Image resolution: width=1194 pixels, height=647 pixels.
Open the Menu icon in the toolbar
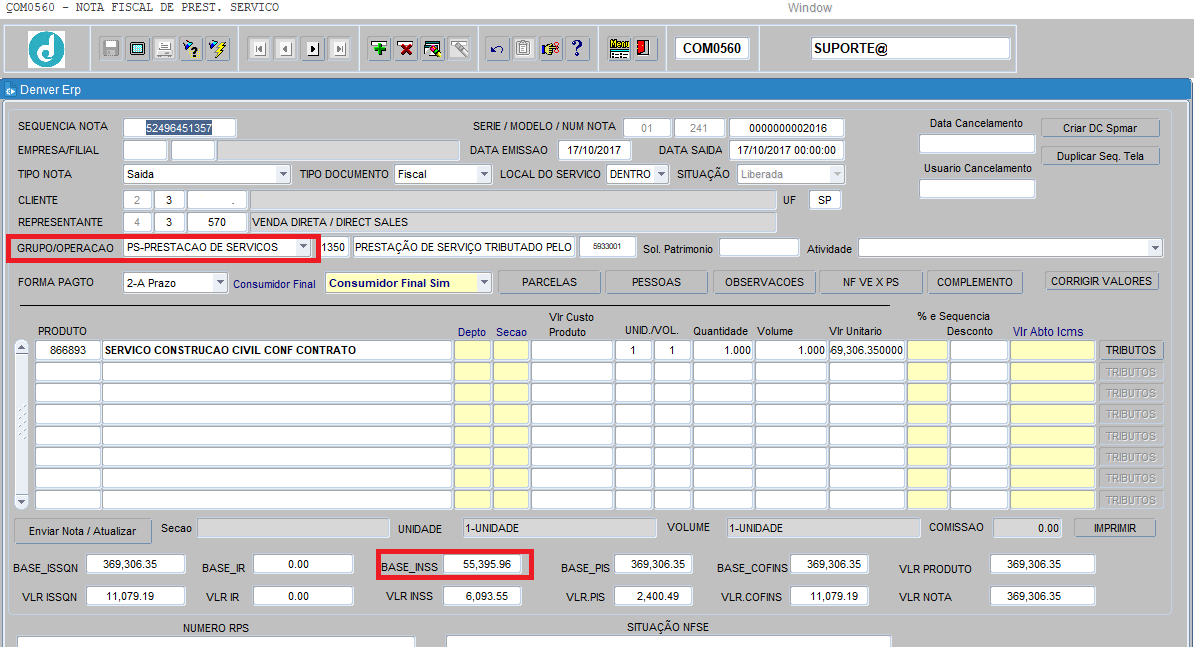(x=619, y=49)
